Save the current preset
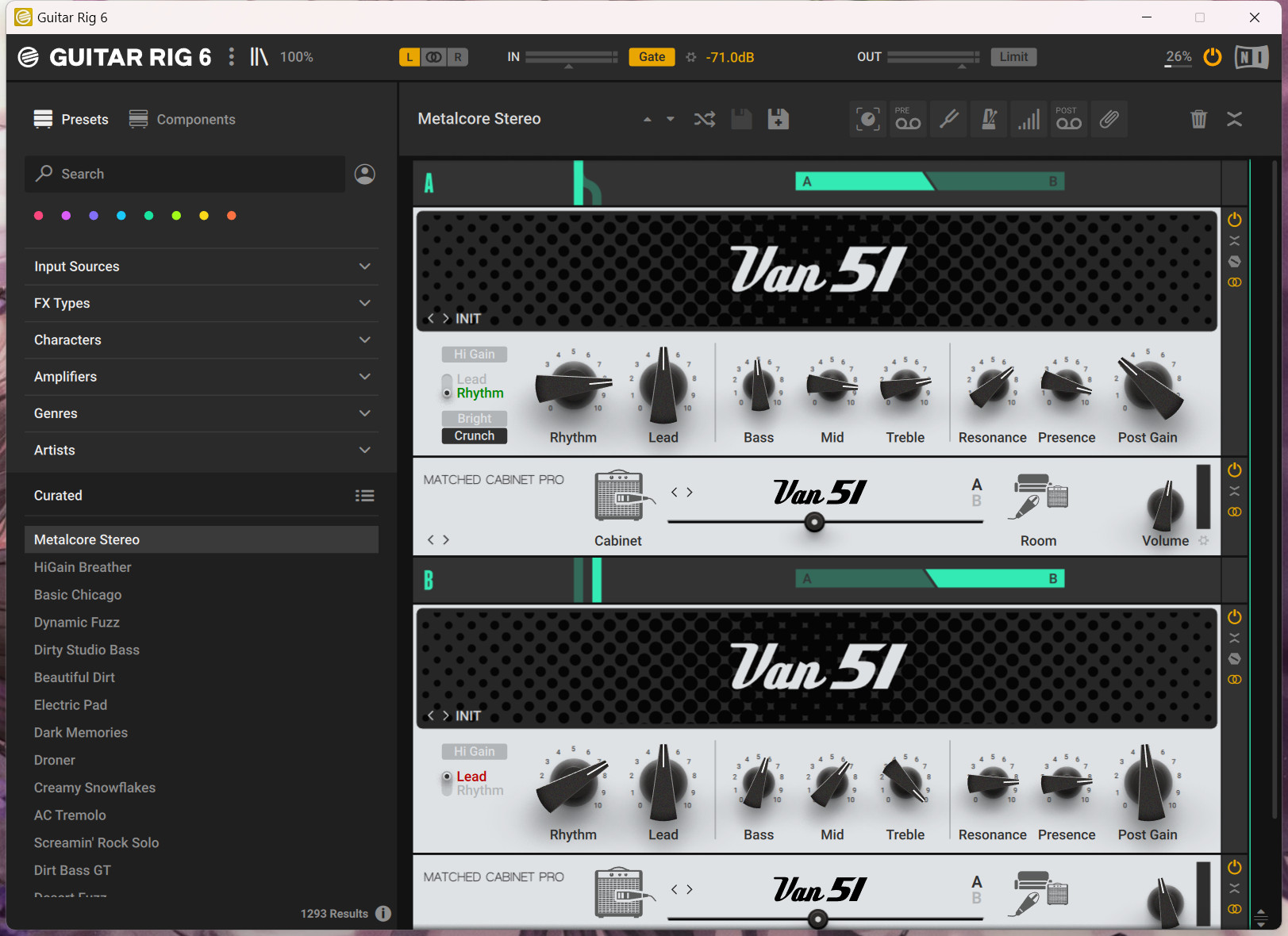 click(741, 119)
